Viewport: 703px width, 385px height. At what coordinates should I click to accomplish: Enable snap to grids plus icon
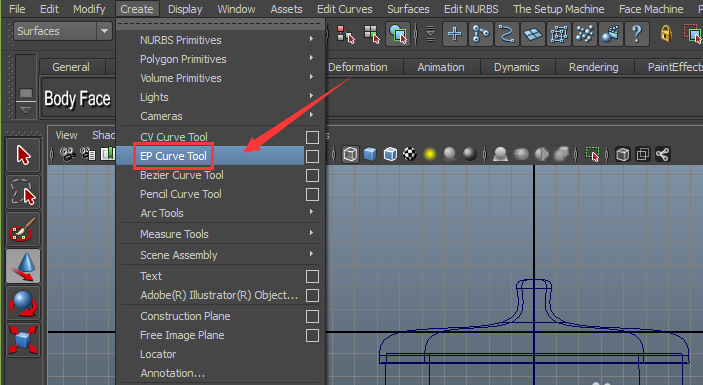click(x=455, y=34)
